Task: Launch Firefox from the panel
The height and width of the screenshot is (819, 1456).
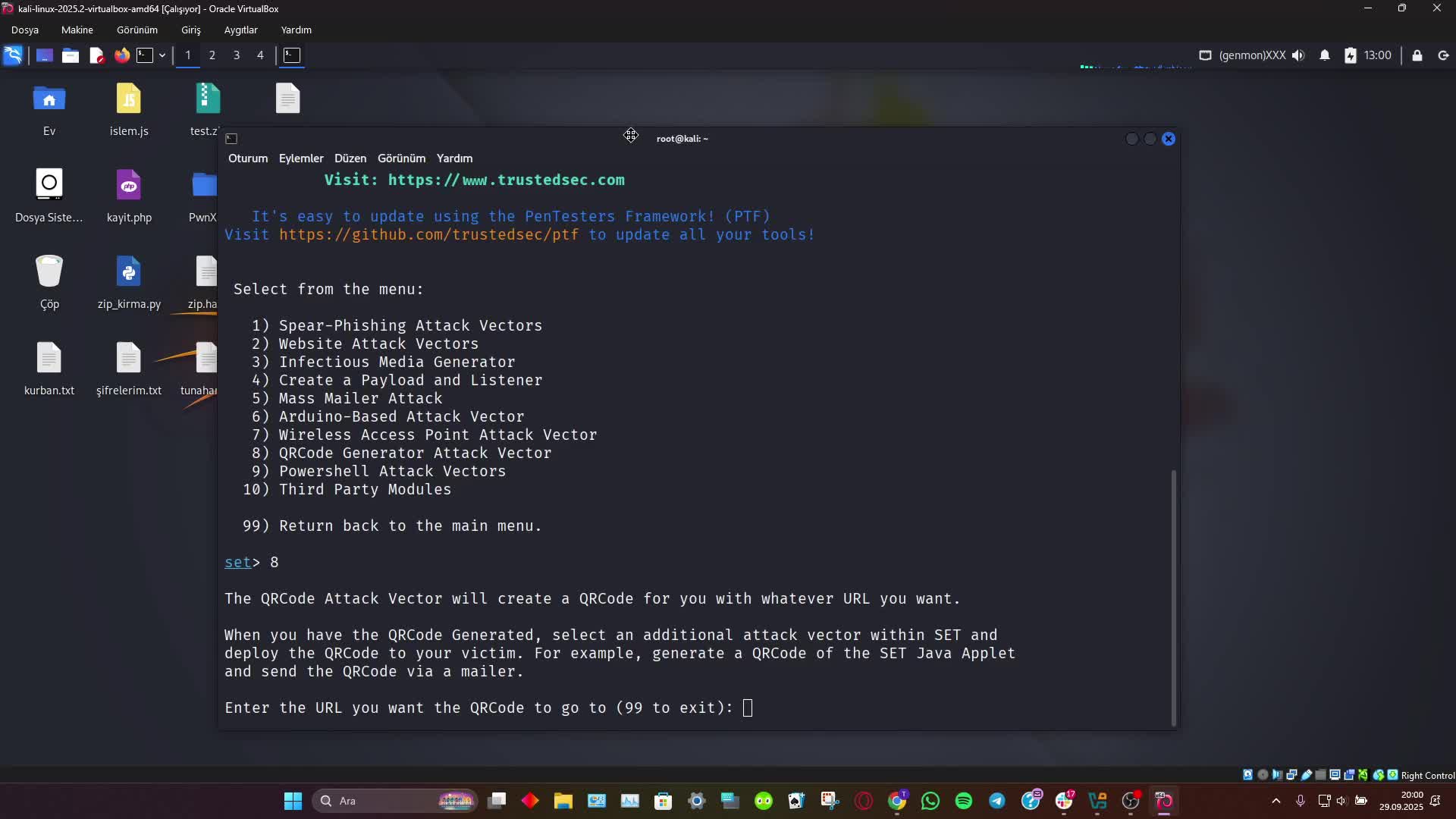Action: click(x=121, y=55)
